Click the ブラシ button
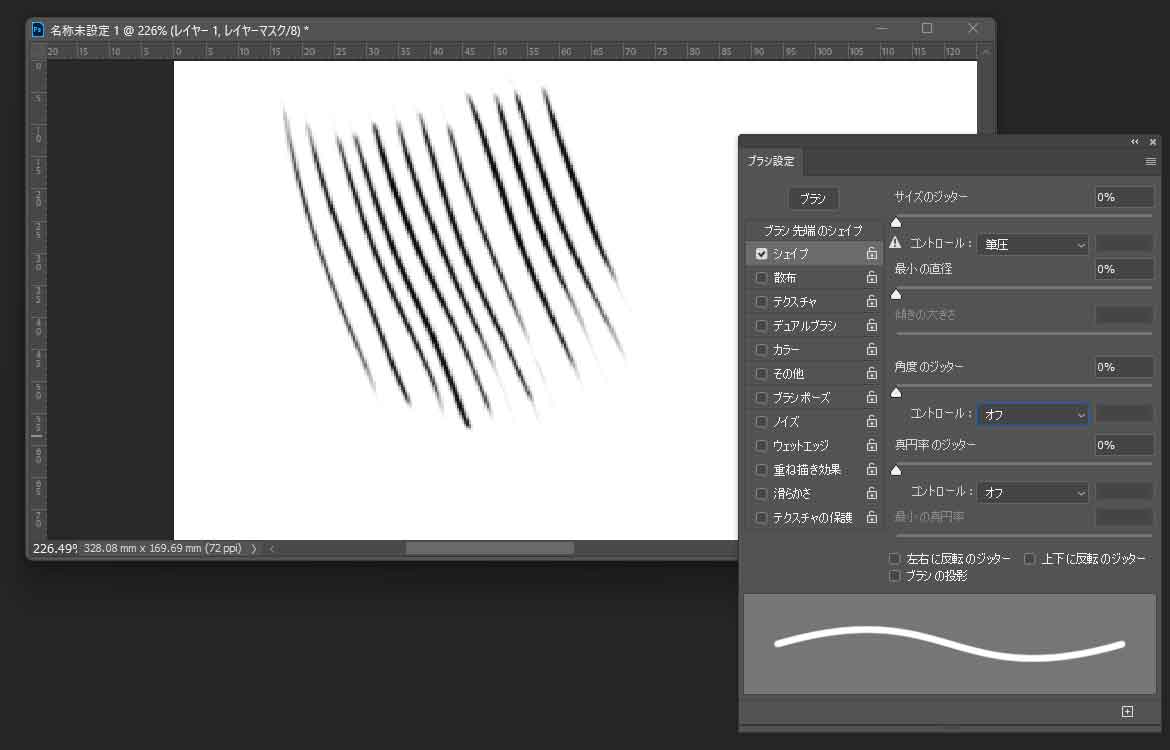The height and width of the screenshot is (750, 1170). [813, 198]
